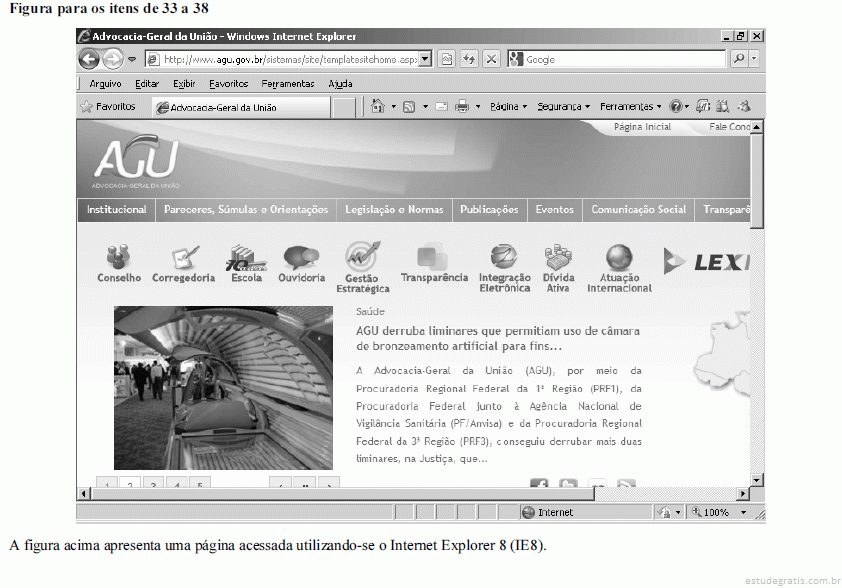Expand the feeds dropdown arrow
Image resolution: width=842 pixels, height=588 pixels.
click(425, 107)
